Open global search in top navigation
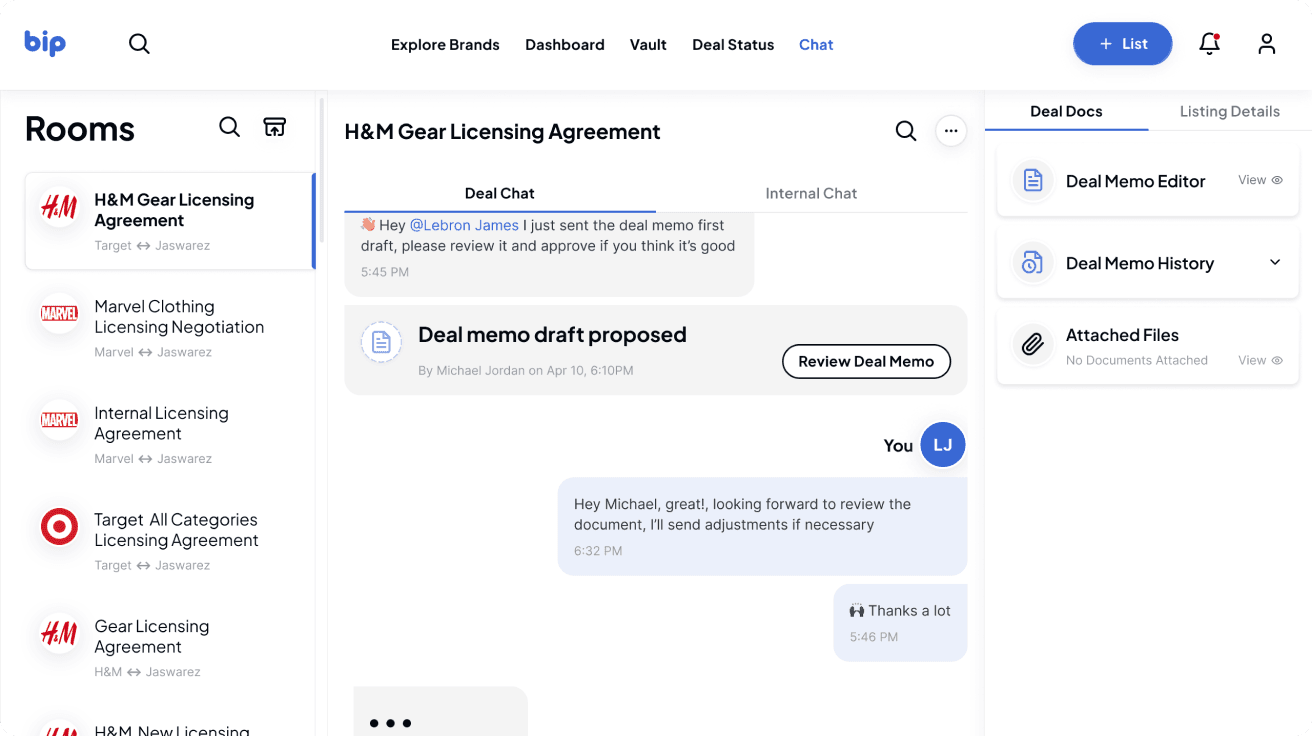Image resolution: width=1312 pixels, height=736 pixels. tap(139, 44)
